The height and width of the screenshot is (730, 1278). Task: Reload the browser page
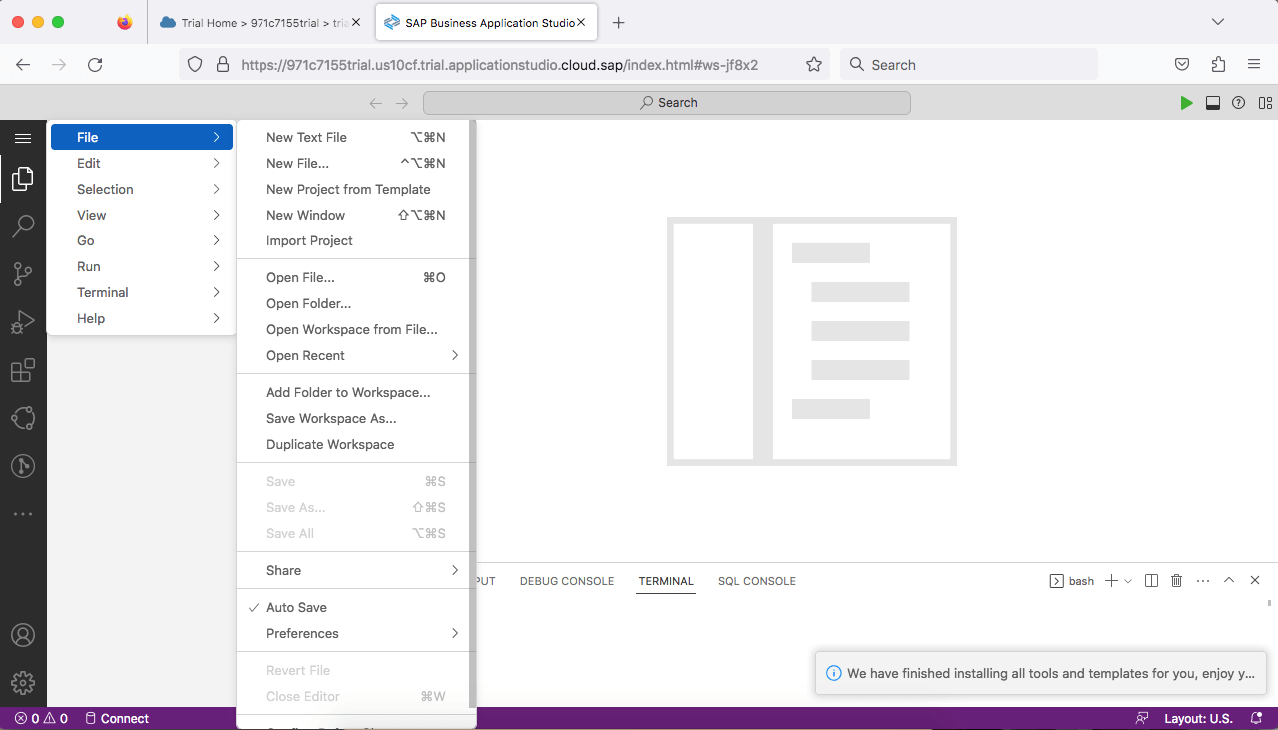click(95, 65)
